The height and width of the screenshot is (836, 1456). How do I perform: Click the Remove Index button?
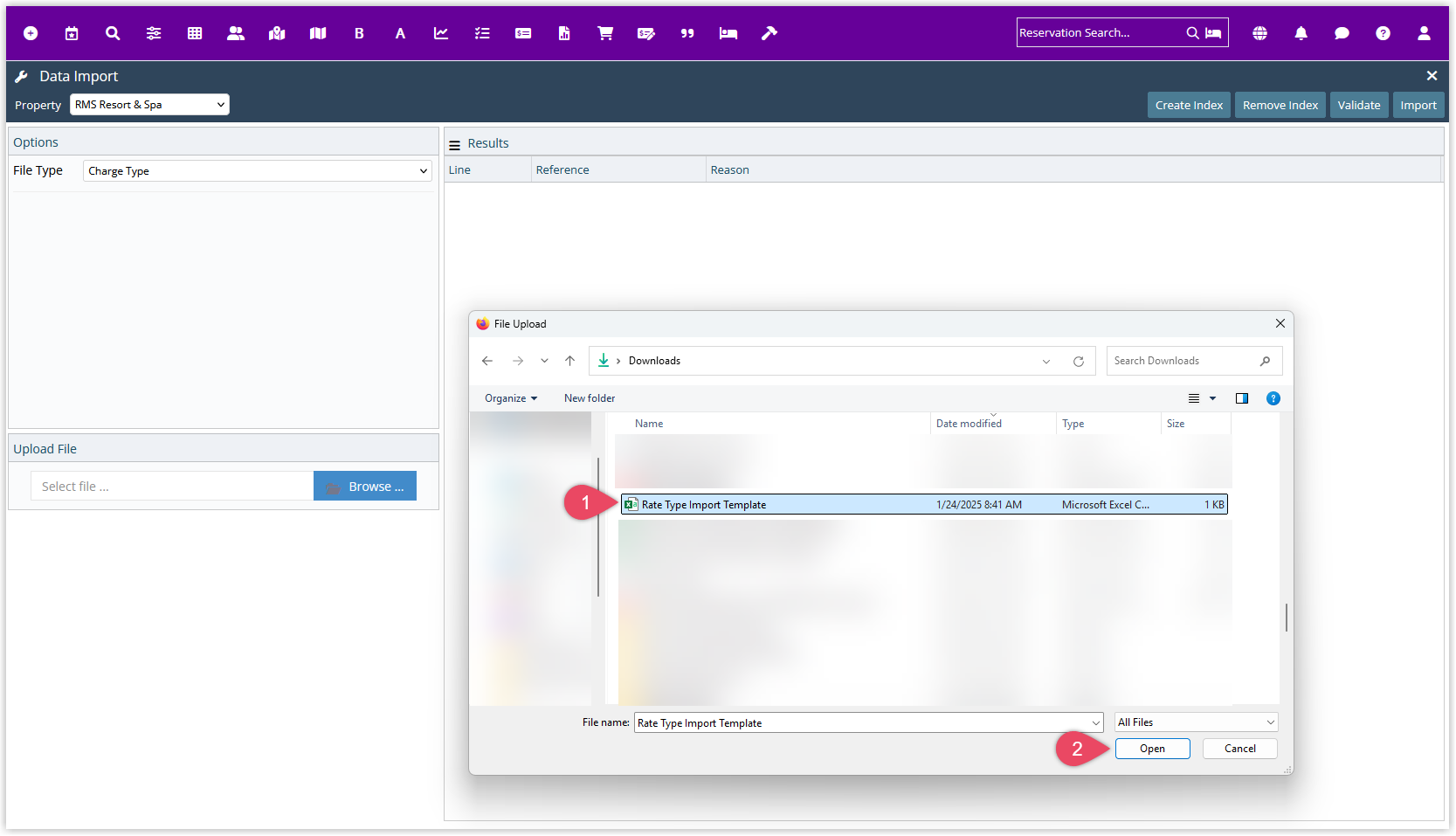click(1280, 105)
